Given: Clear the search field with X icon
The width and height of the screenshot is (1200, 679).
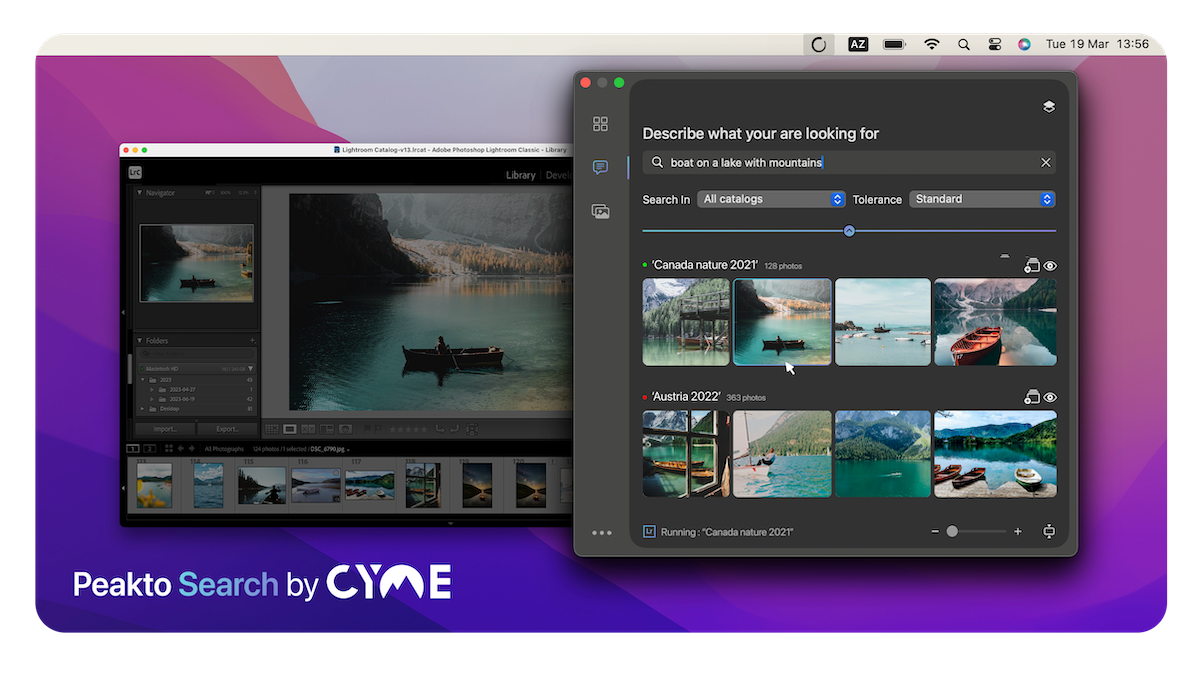Looking at the screenshot, I should click(x=1046, y=163).
